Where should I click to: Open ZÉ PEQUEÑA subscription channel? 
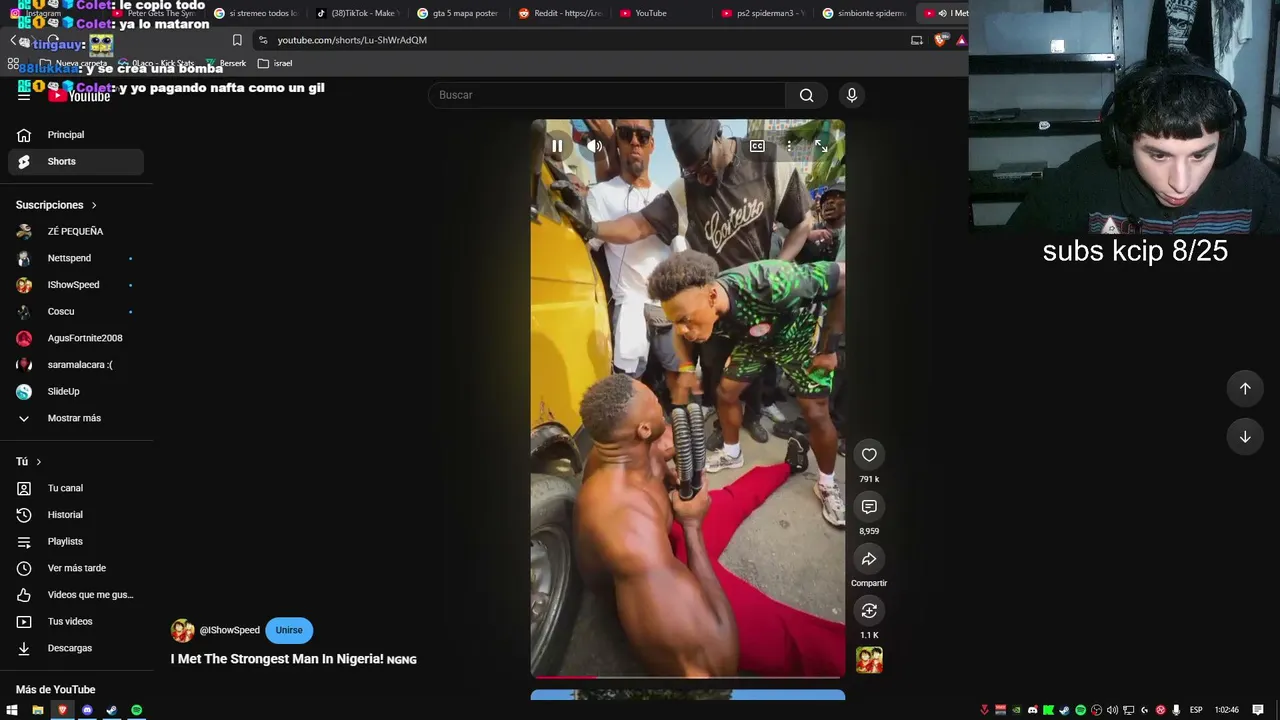(76, 231)
